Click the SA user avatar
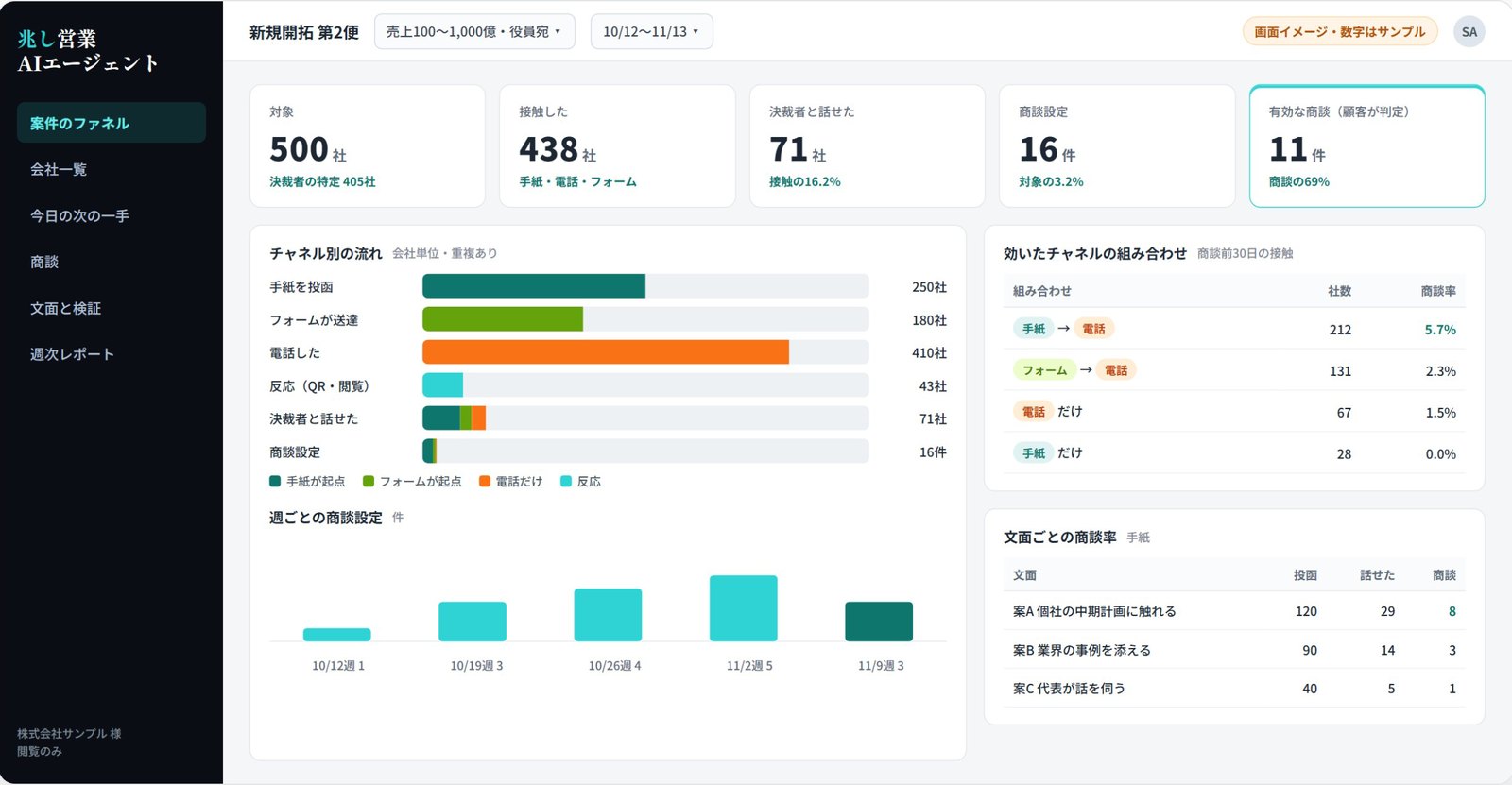1512x785 pixels. pyautogui.click(x=1469, y=31)
